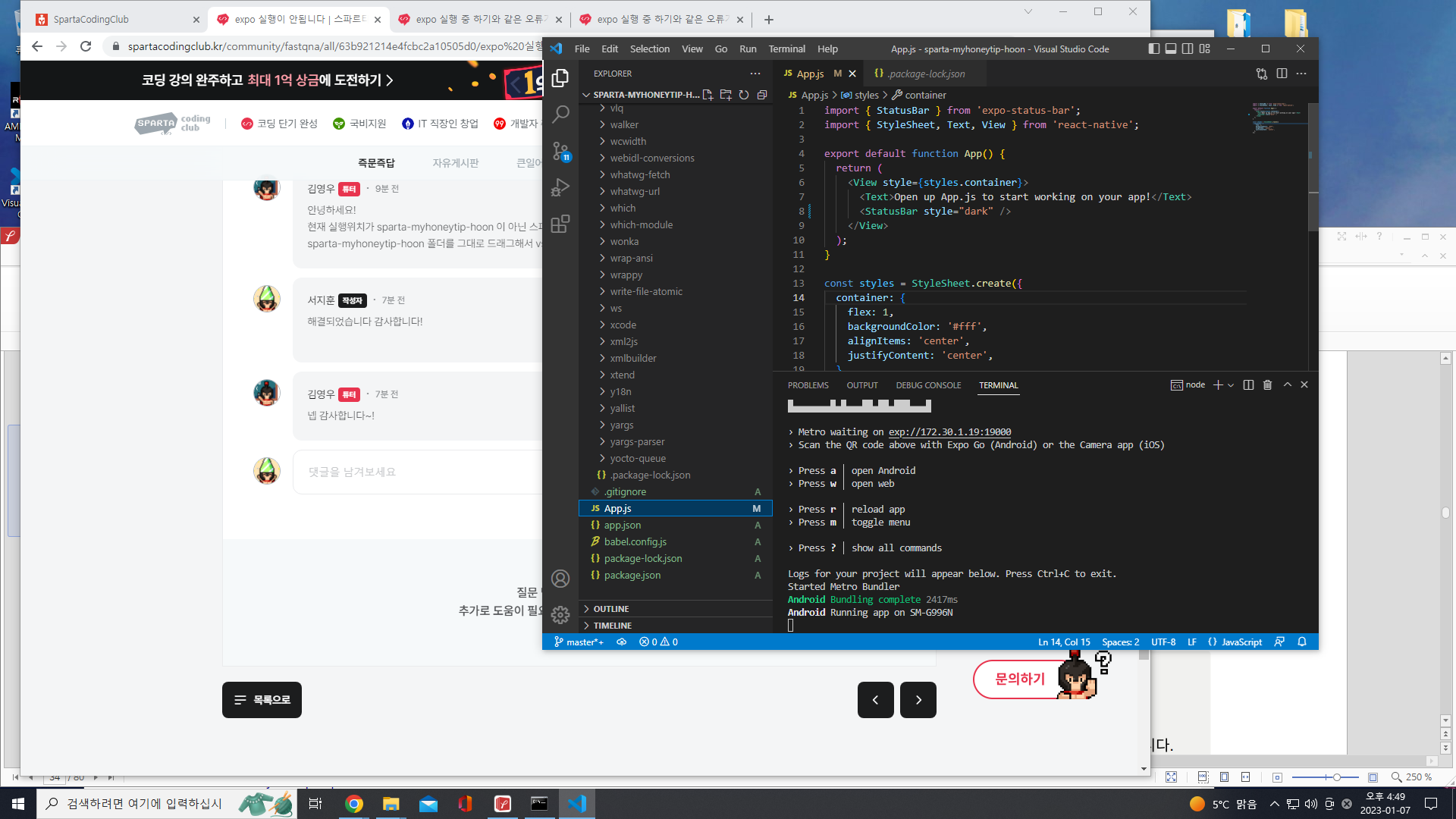Screen dimensions: 1456x819
Task: Toggle bottom panel in VS Code title bar
Action: click(x=1171, y=49)
